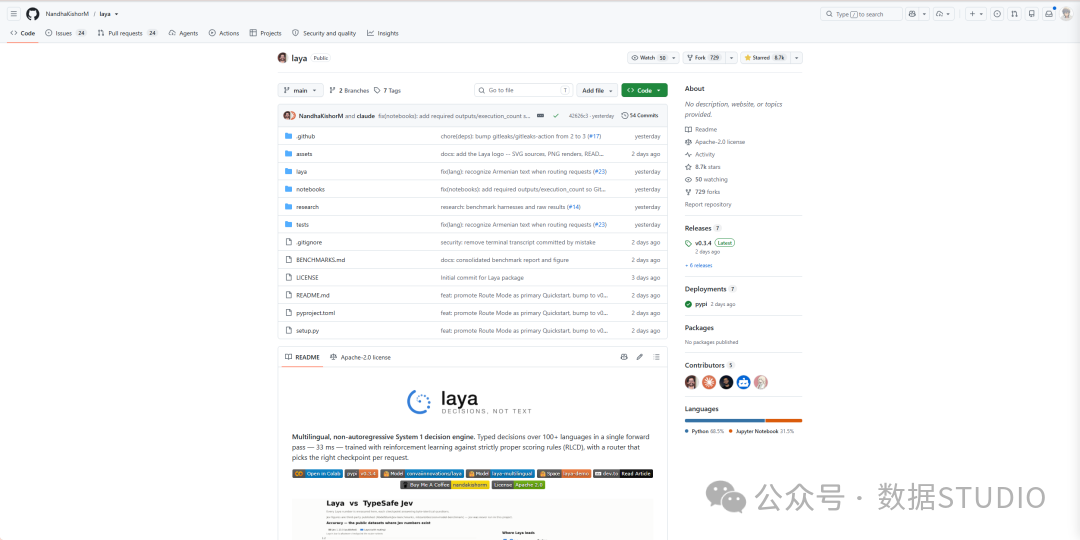Open the main branch selector
1080x540 pixels.
tap(300, 90)
